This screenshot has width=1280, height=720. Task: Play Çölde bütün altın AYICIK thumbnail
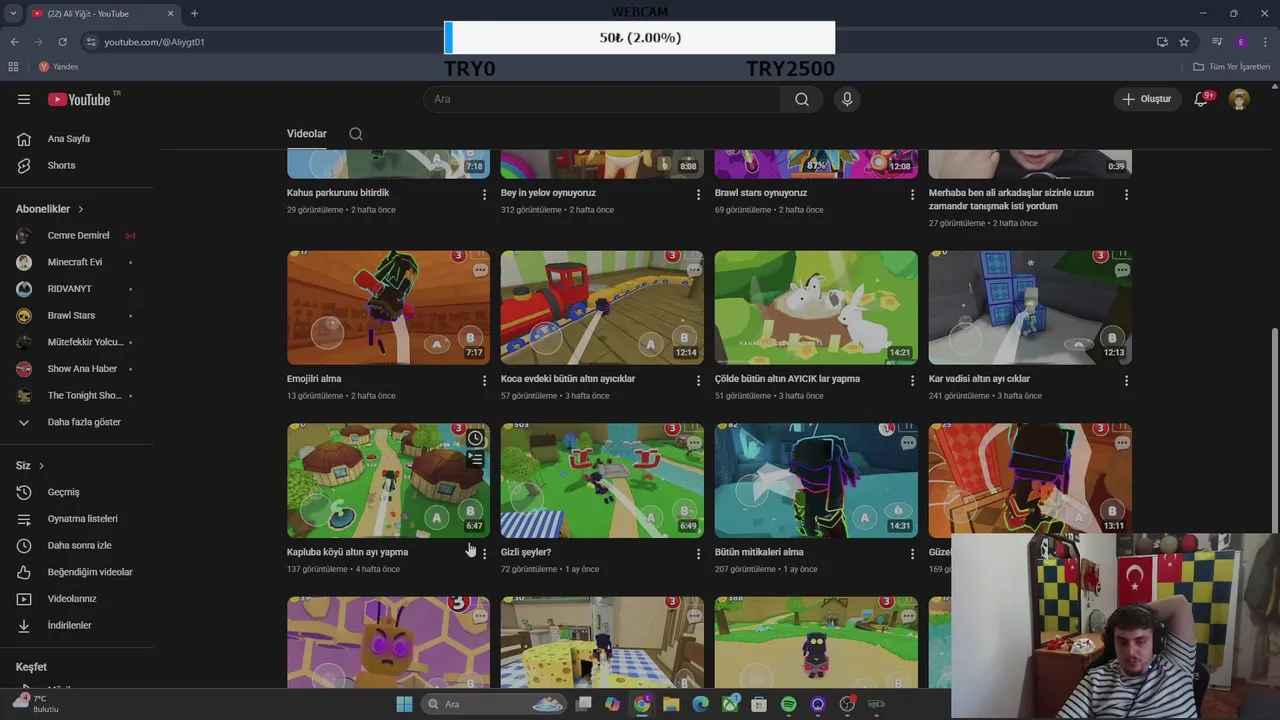click(x=816, y=307)
